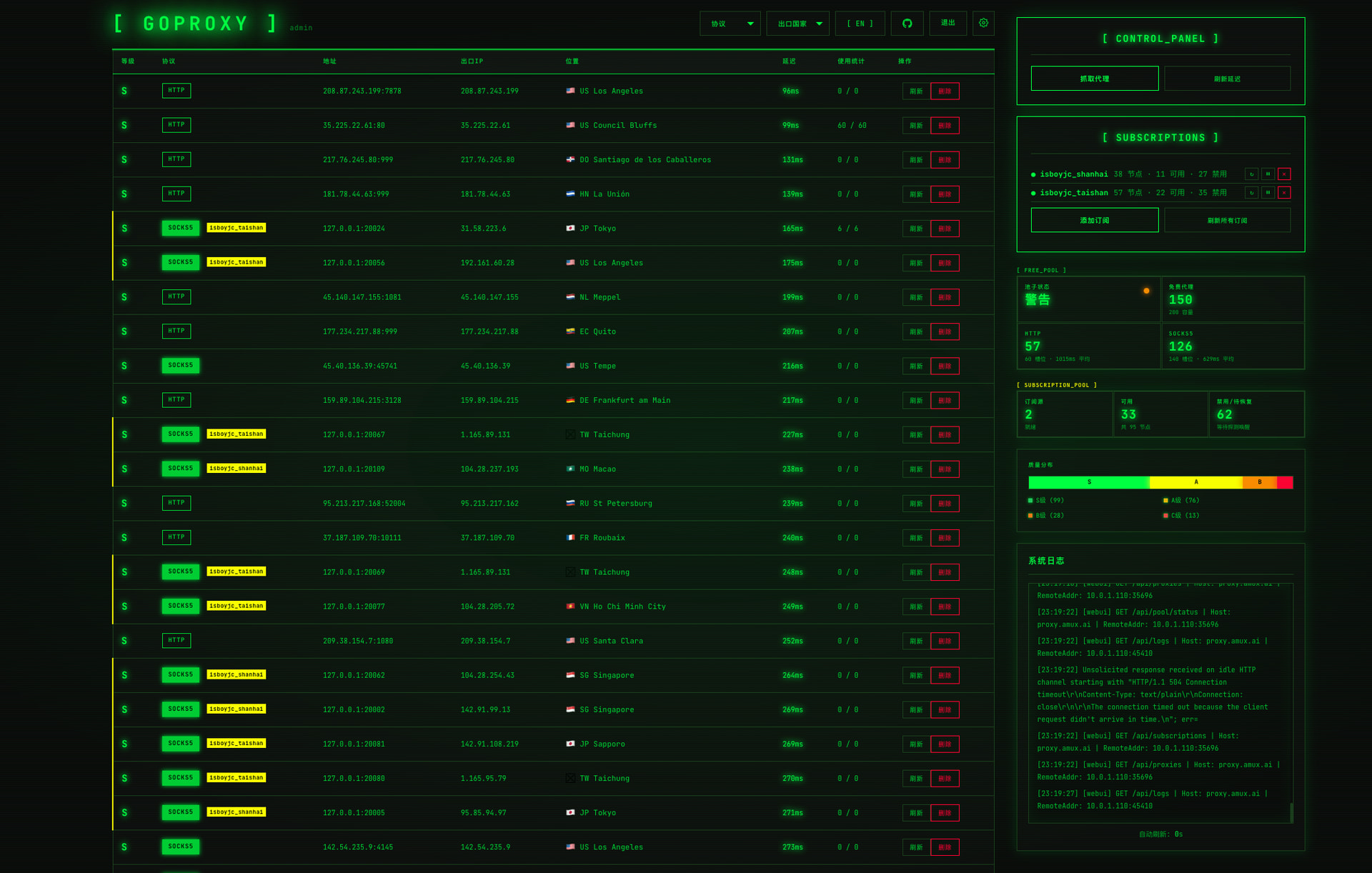The width and height of the screenshot is (1372, 873).
Task: Click the 刷新延迟 refresh latency button
Action: coord(1227,79)
